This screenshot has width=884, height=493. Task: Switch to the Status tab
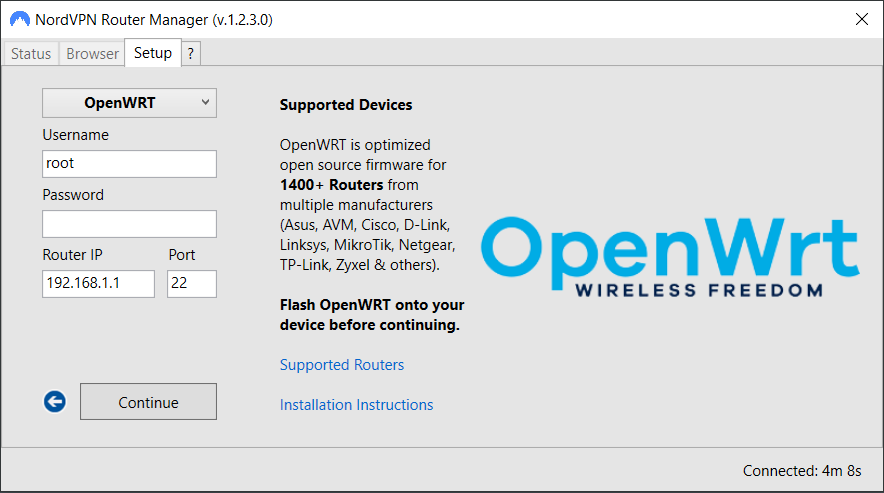31,54
